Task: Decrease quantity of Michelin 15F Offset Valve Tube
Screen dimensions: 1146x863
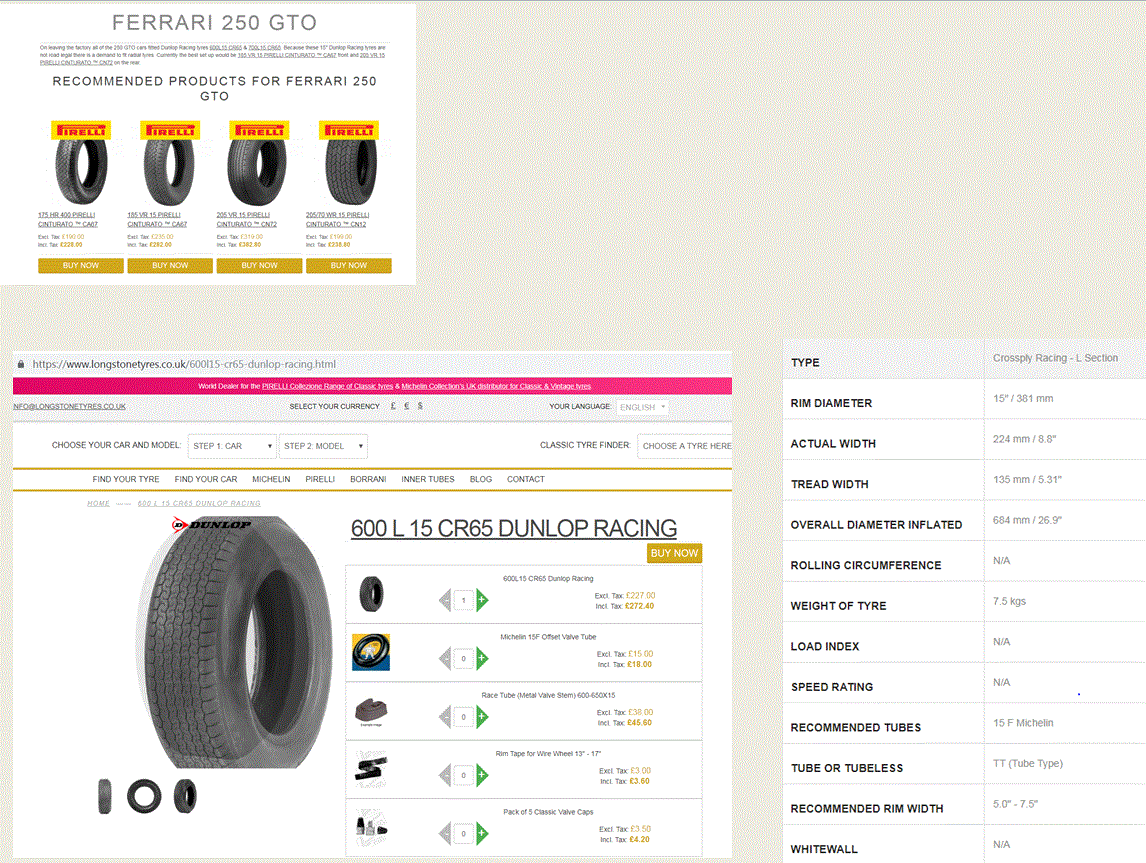Action: click(445, 658)
